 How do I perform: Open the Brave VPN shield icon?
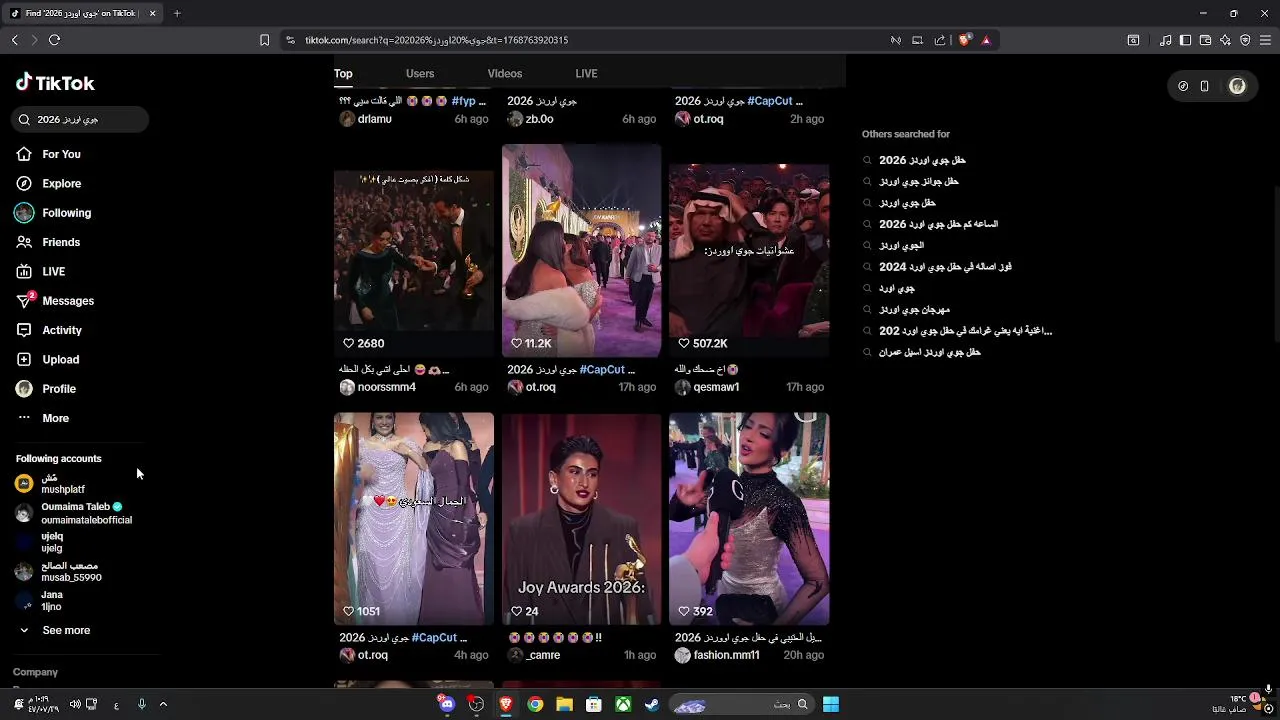(x=1245, y=40)
